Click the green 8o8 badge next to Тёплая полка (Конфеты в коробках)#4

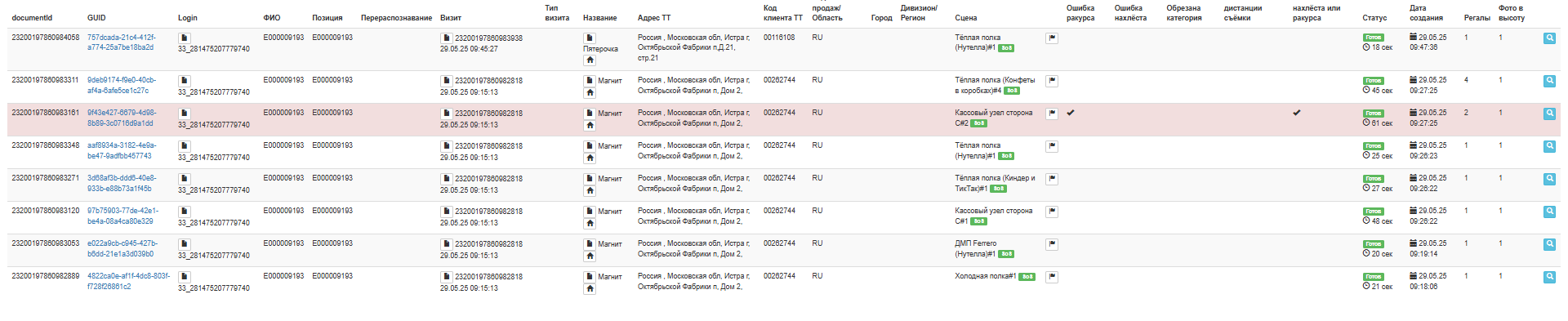[x=1012, y=91]
